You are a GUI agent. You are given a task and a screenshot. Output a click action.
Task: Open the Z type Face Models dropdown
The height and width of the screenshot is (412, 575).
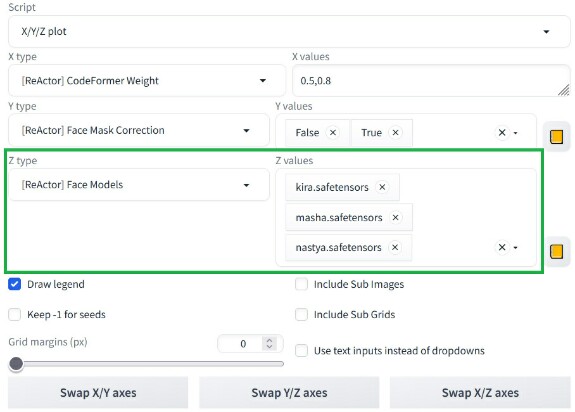(139, 185)
